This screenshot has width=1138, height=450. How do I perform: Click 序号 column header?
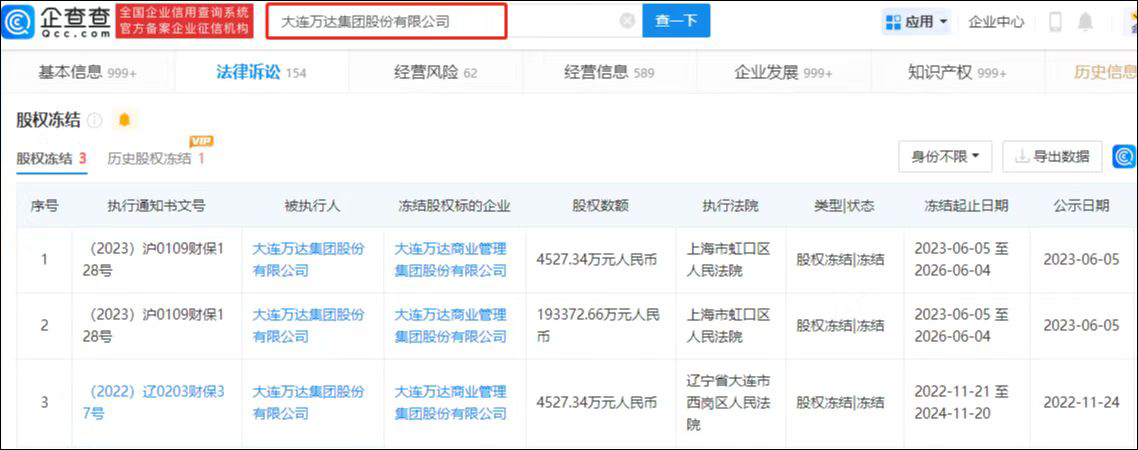tap(44, 205)
